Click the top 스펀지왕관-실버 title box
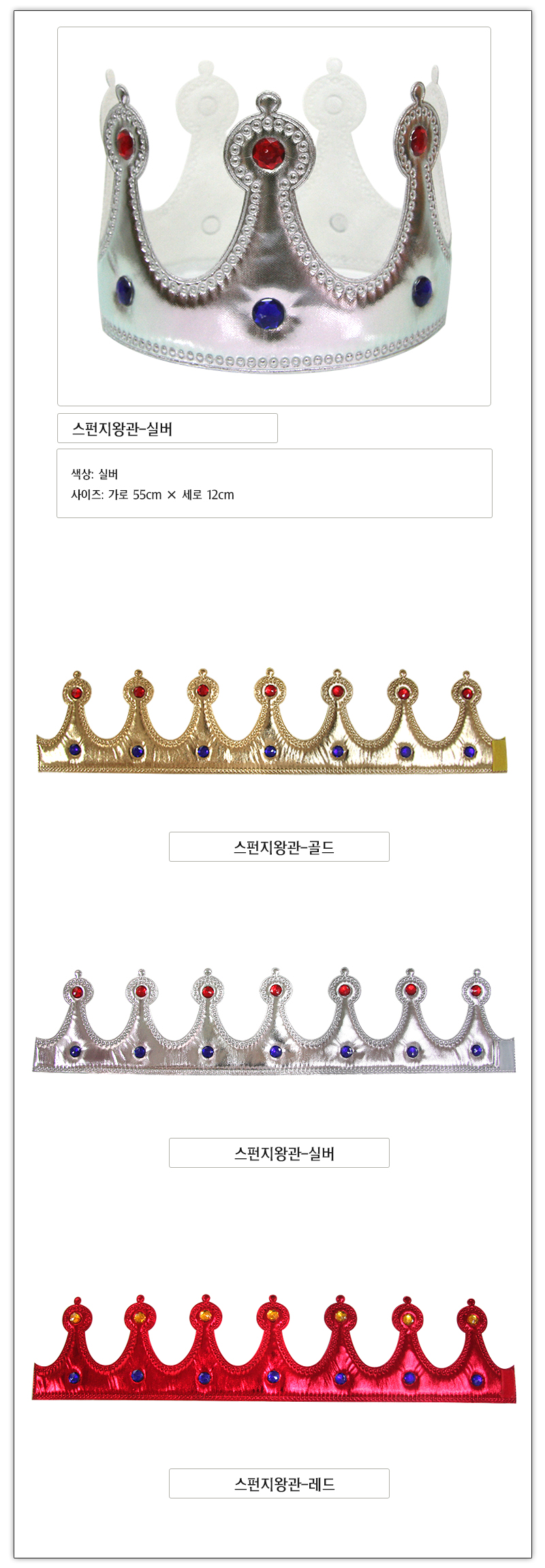 (x=168, y=428)
